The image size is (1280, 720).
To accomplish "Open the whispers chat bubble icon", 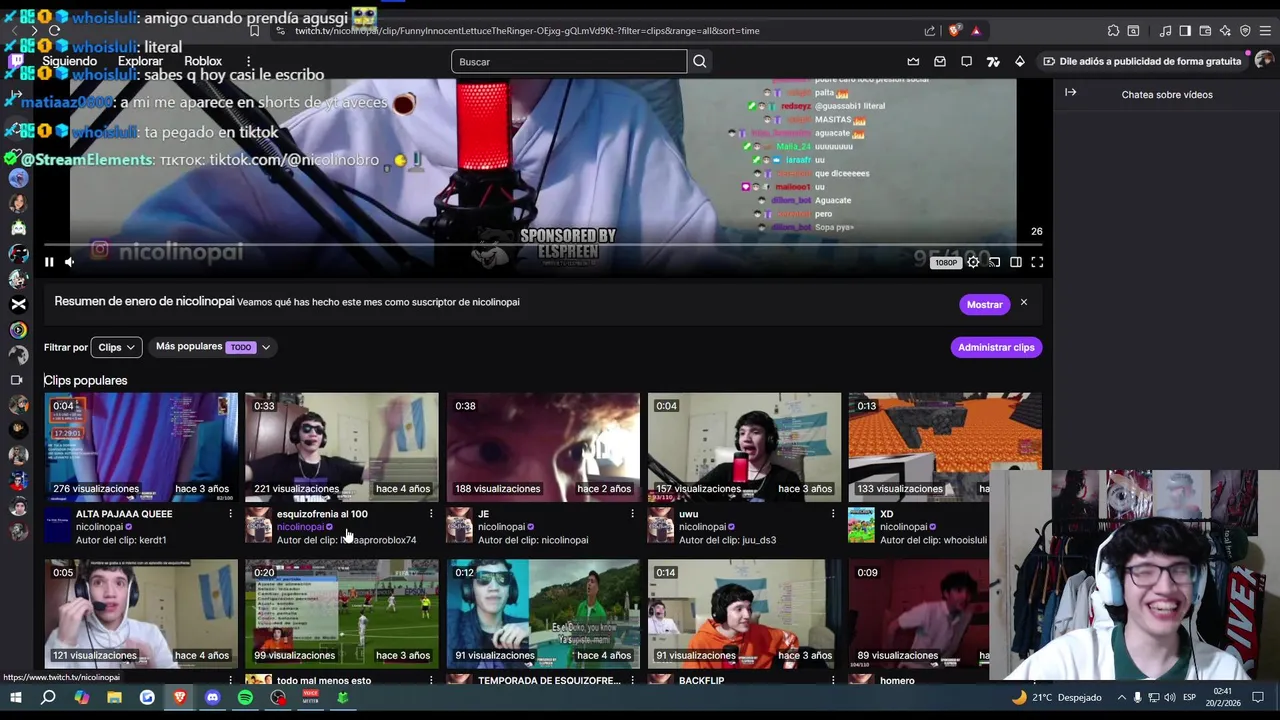I will (x=966, y=61).
